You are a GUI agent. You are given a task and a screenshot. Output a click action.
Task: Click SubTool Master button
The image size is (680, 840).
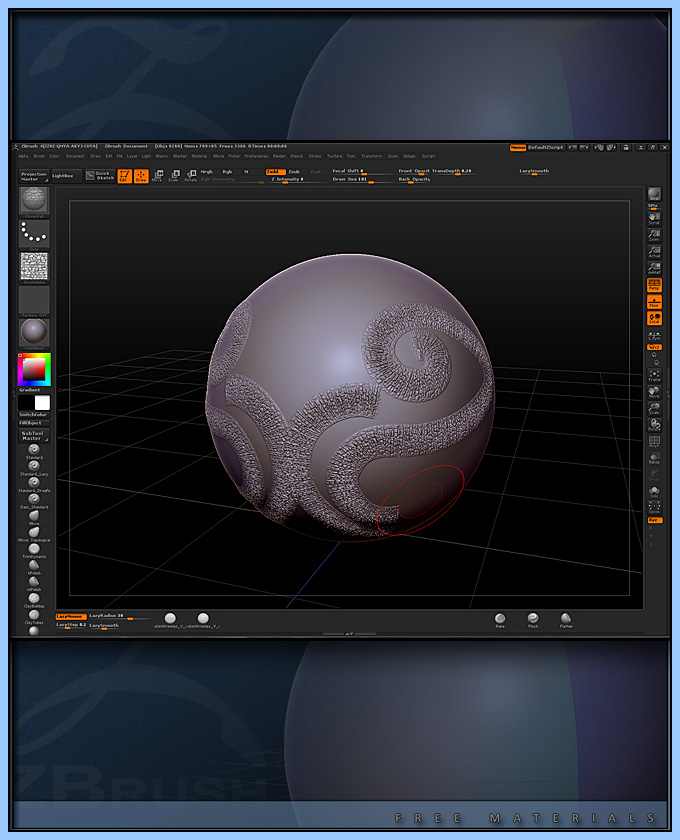pyautogui.click(x=34, y=435)
